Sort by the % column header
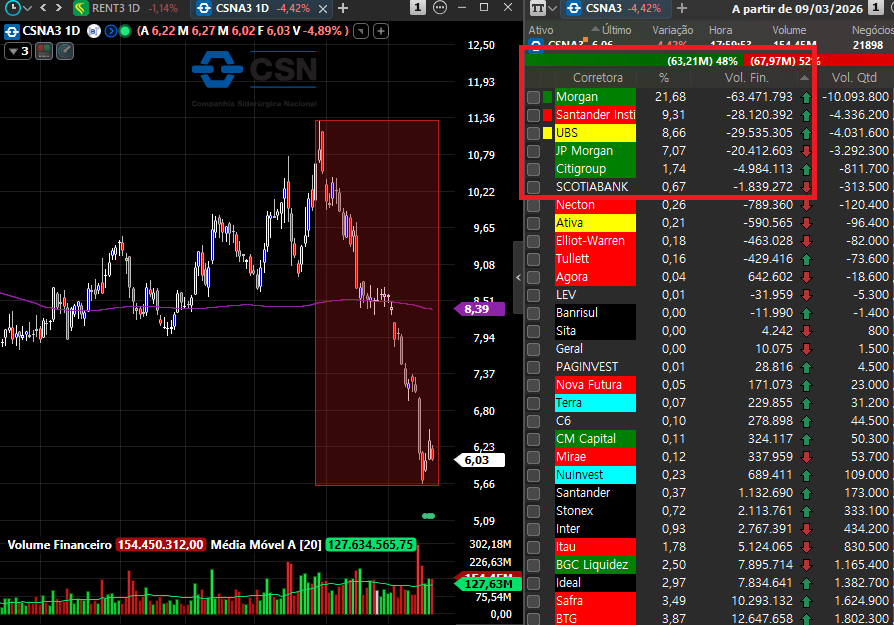 [x=664, y=78]
